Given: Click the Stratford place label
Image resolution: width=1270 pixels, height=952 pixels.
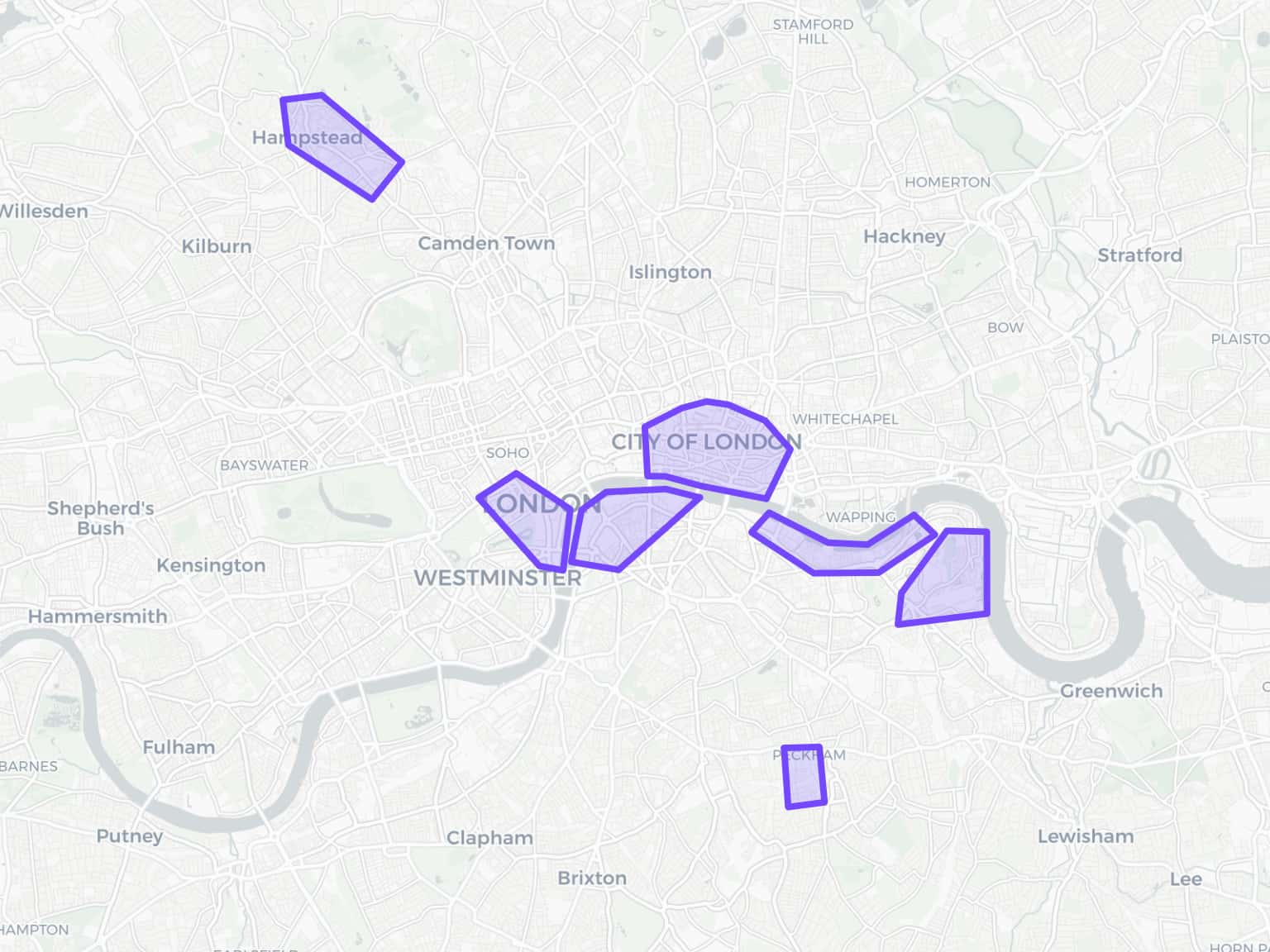Looking at the screenshot, I should [1139, 255].
